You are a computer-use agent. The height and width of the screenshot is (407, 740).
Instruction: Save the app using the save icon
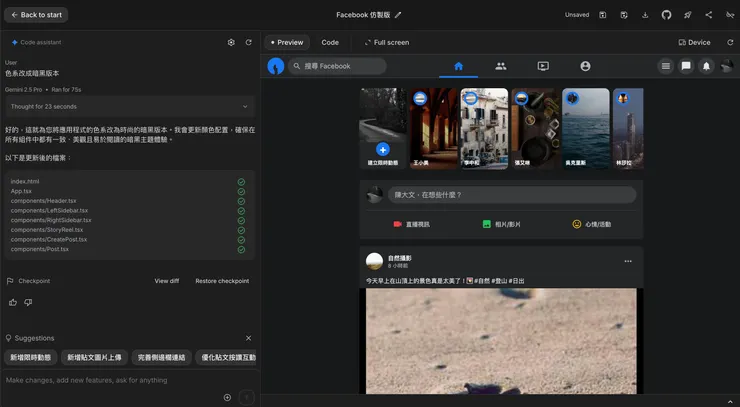(x=603, y=15)
